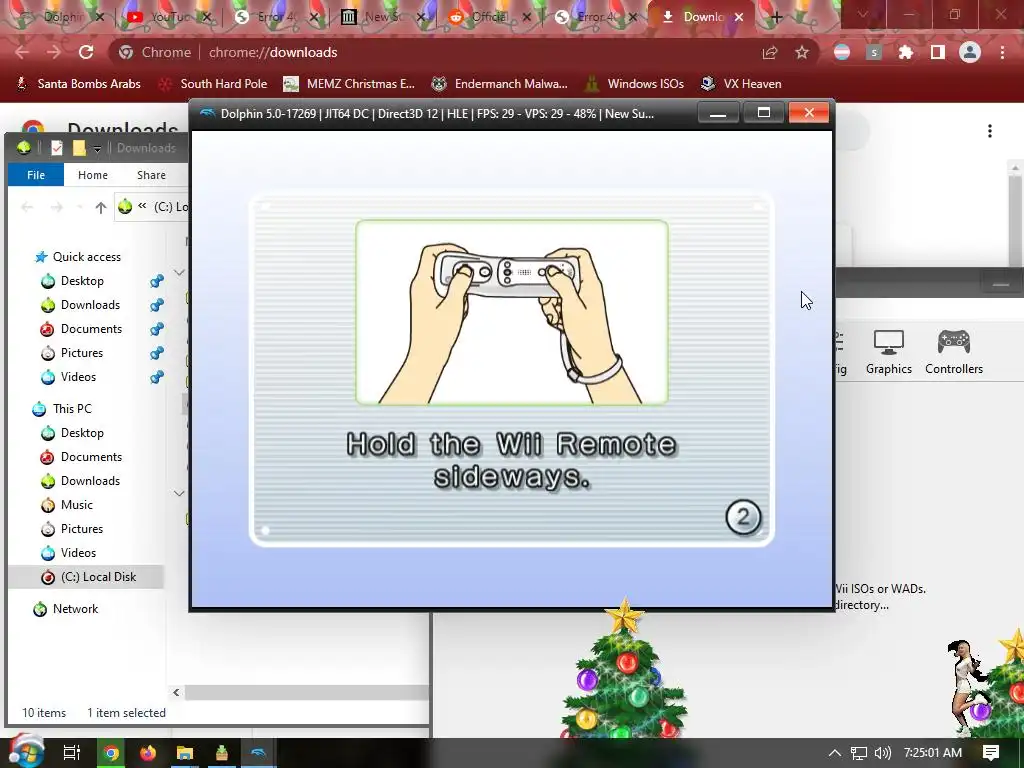Share this page from the address bar

(x=770, y=52)
